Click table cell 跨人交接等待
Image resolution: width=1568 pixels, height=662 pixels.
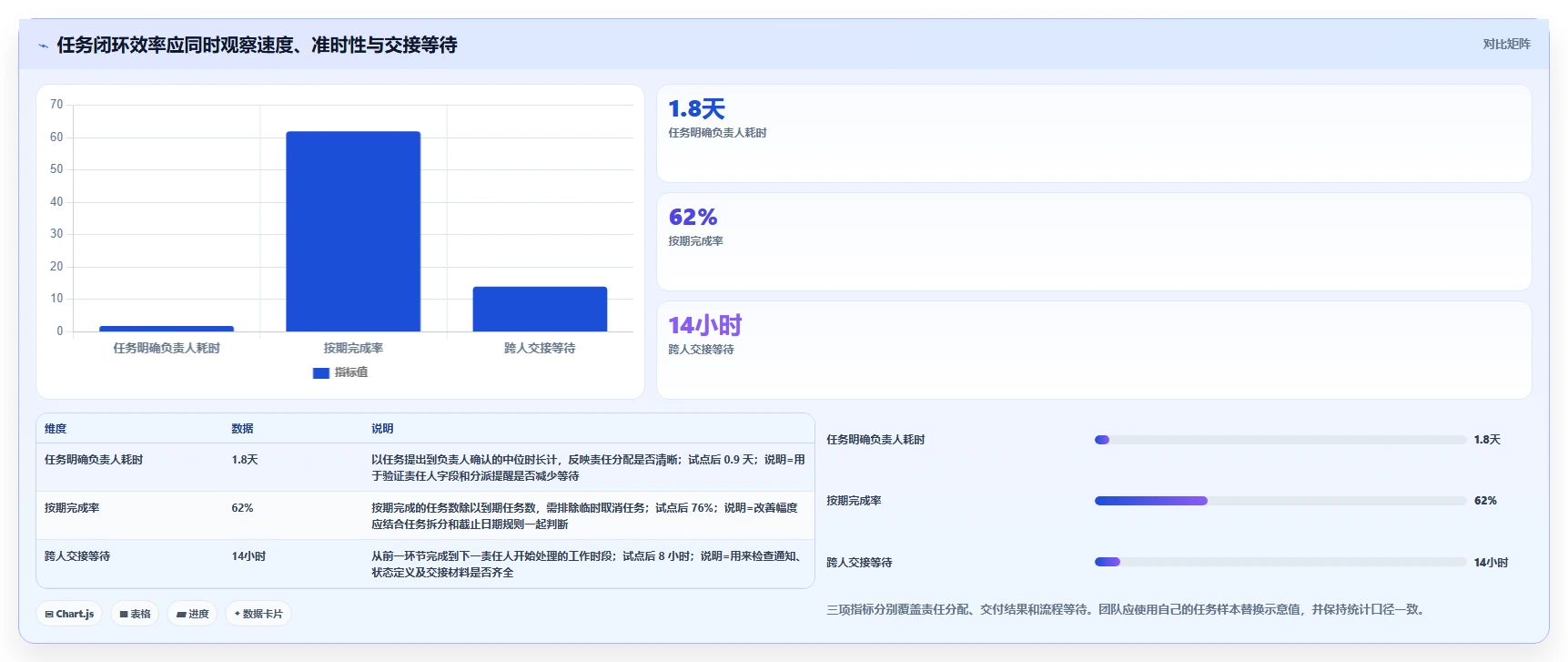77,556
